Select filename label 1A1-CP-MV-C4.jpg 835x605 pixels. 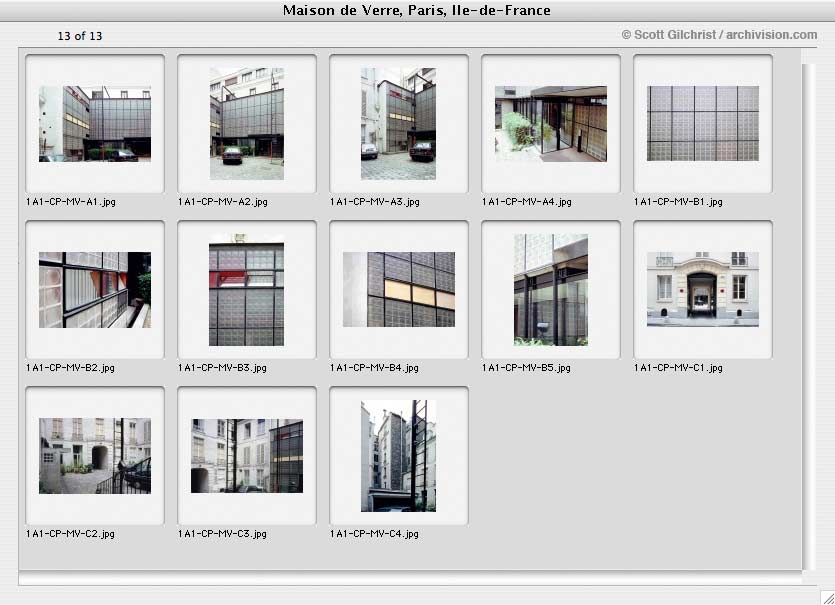tap(374, 534)
